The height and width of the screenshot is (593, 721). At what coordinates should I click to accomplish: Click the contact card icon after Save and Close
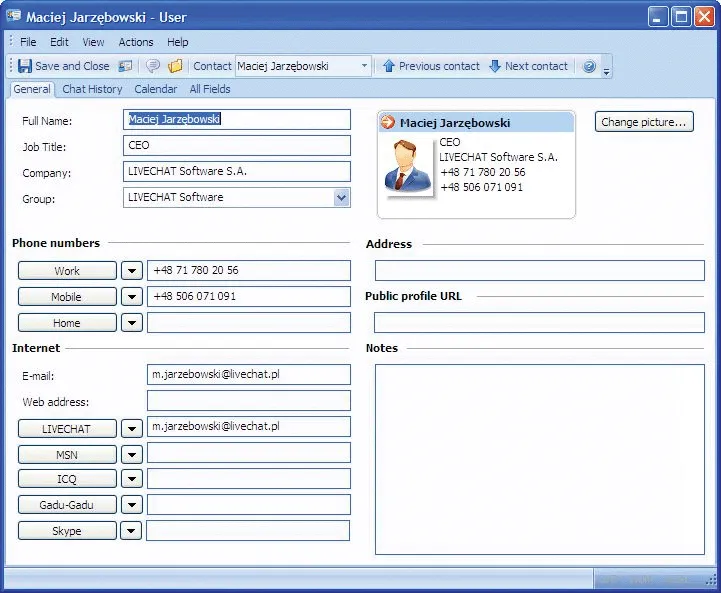point(125,66)
